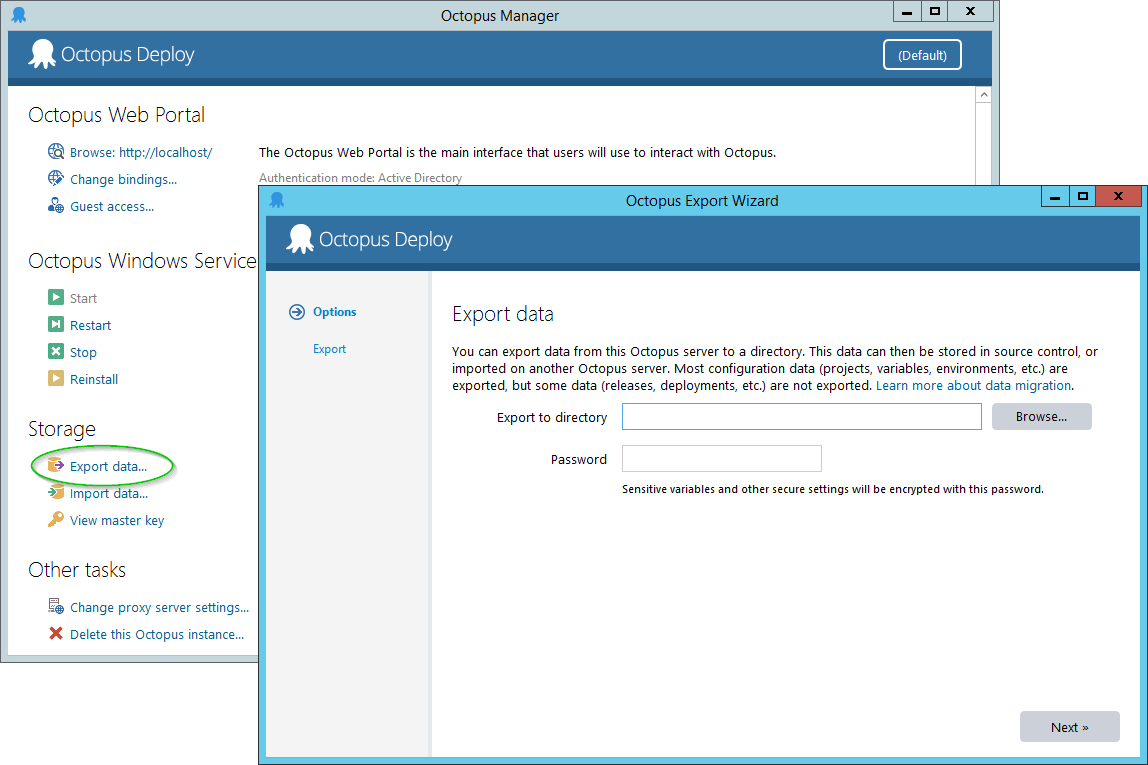Open the Import data link

(108, 493)
